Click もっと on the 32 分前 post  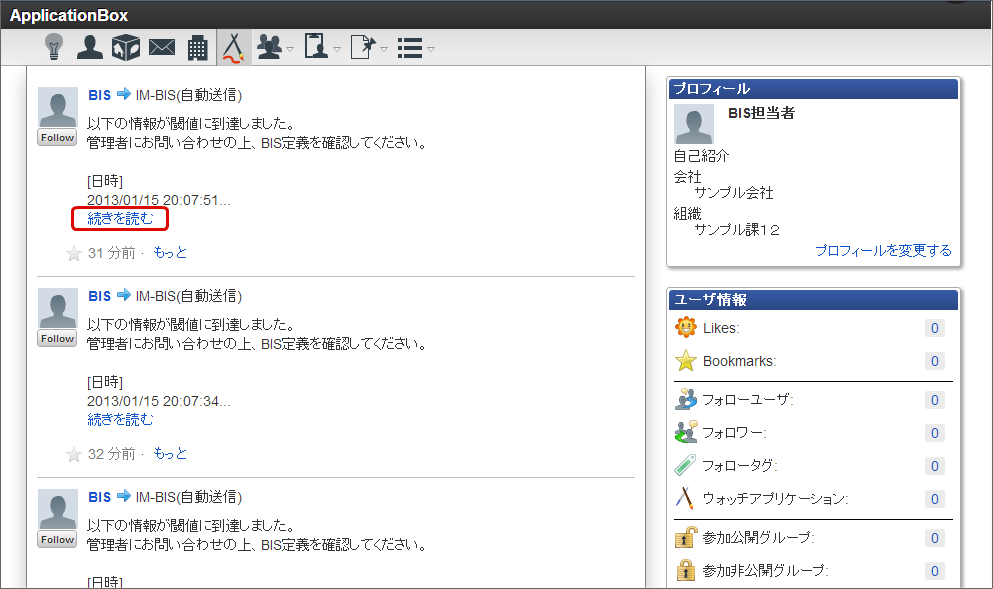pyautogui.click(x=170, y=454)
